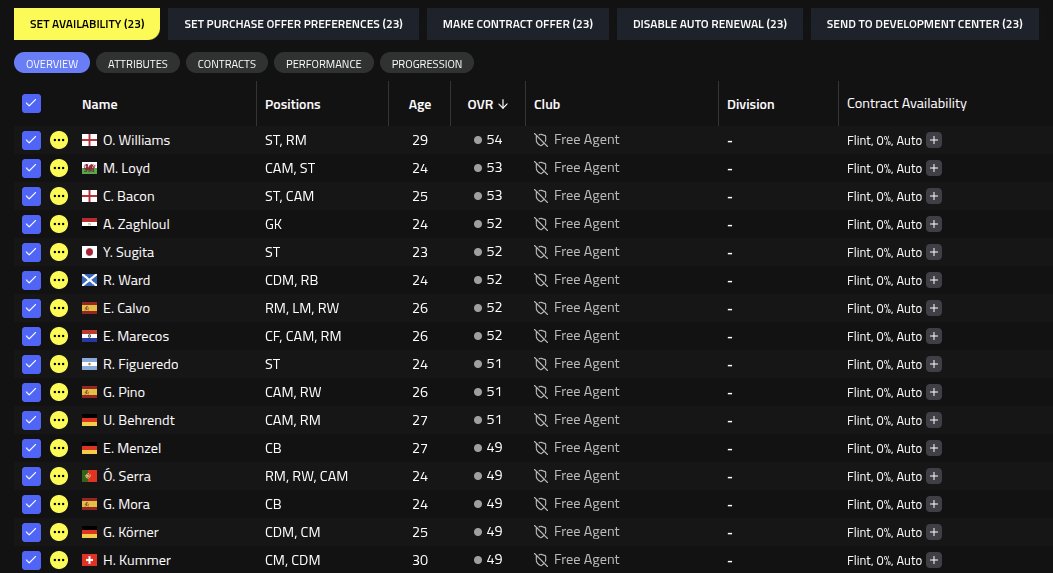Click the Japan flag next to Y. Sugita

click(89, 252)
